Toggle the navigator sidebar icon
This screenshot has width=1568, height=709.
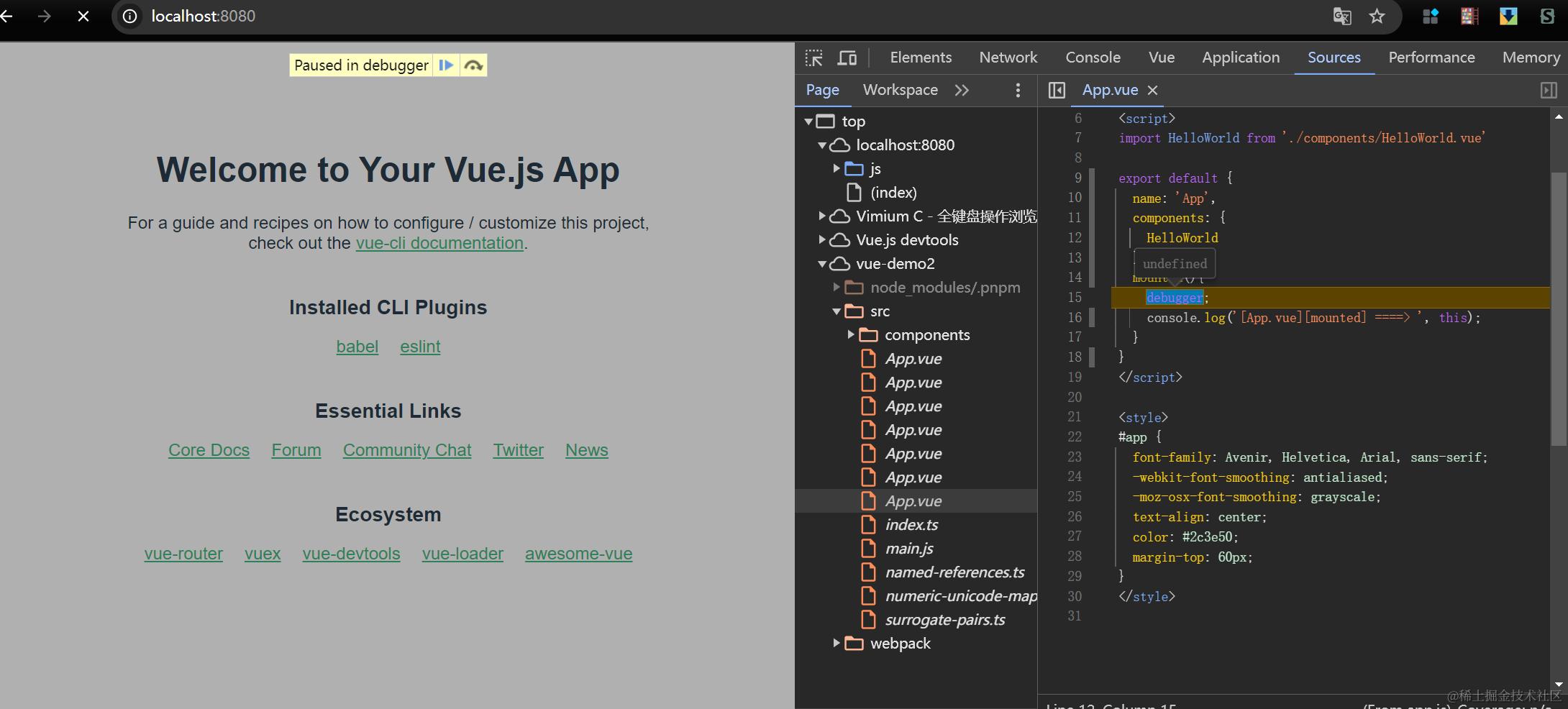pos(1057,90)
